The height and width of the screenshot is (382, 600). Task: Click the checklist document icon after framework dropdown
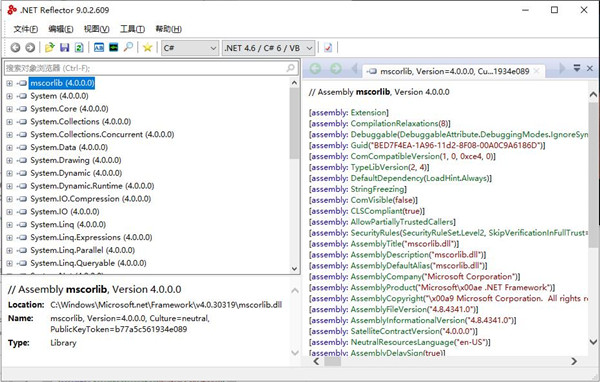click(x=328, y=47)
